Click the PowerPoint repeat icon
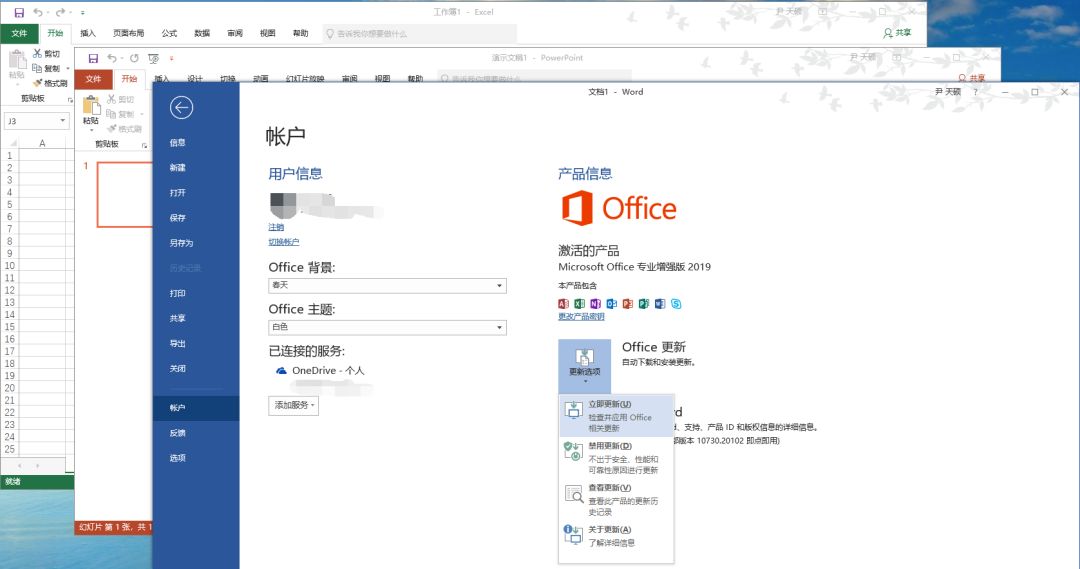 click(134, 59)
